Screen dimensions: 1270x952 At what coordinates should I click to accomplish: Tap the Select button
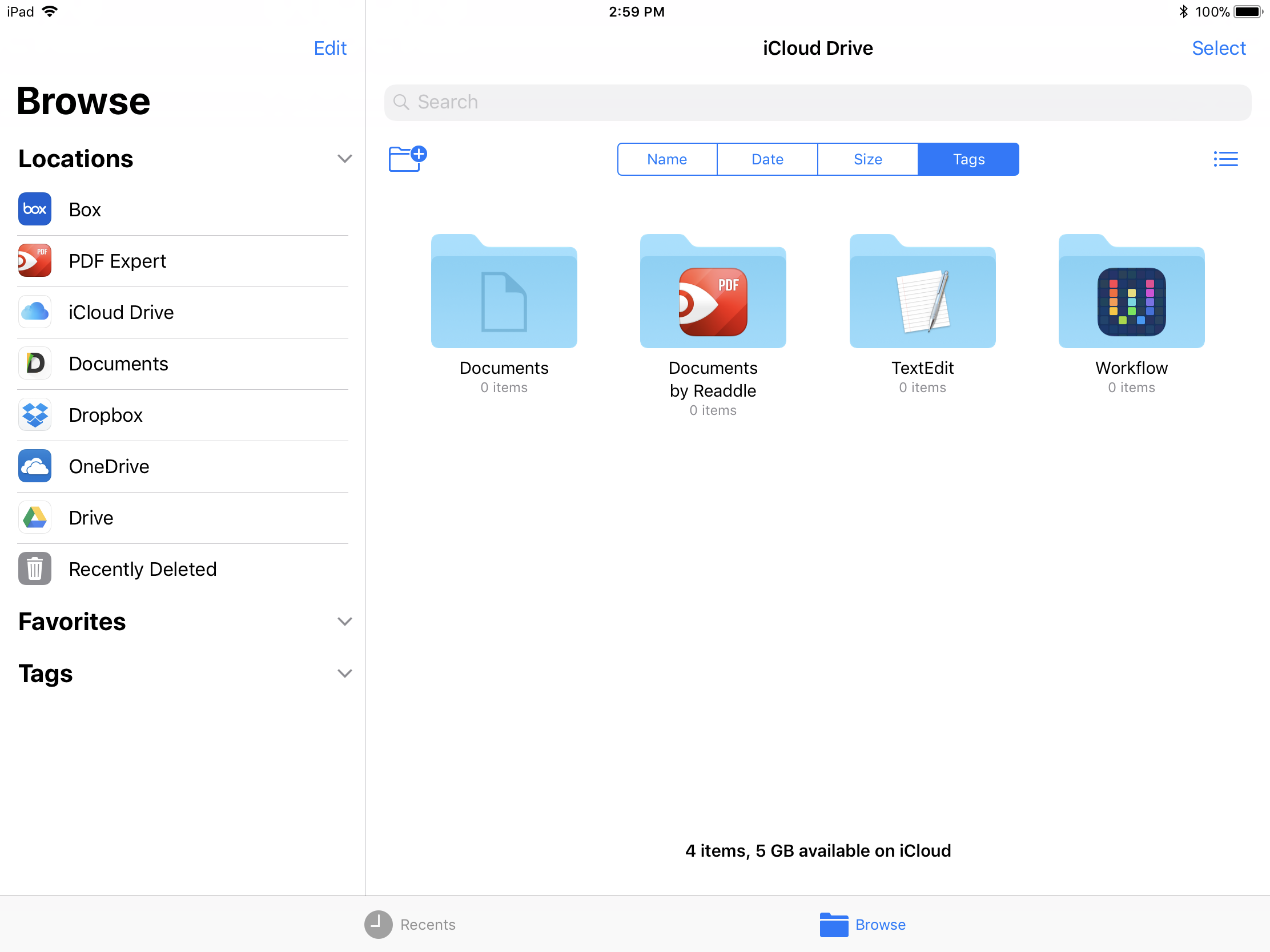1219,48
